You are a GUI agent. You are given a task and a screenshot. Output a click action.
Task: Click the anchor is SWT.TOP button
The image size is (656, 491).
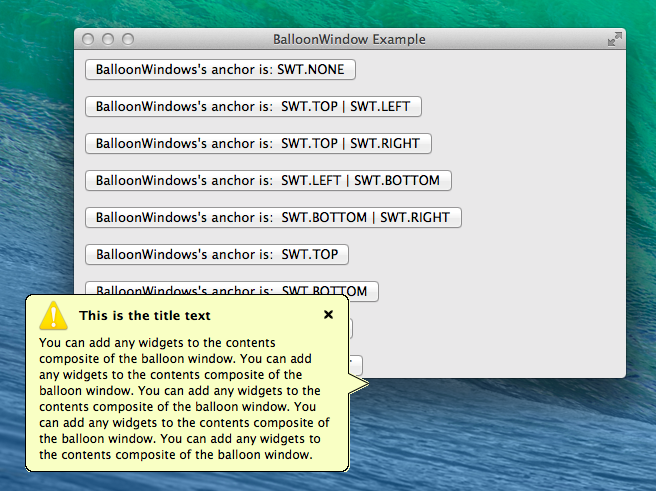217,254
